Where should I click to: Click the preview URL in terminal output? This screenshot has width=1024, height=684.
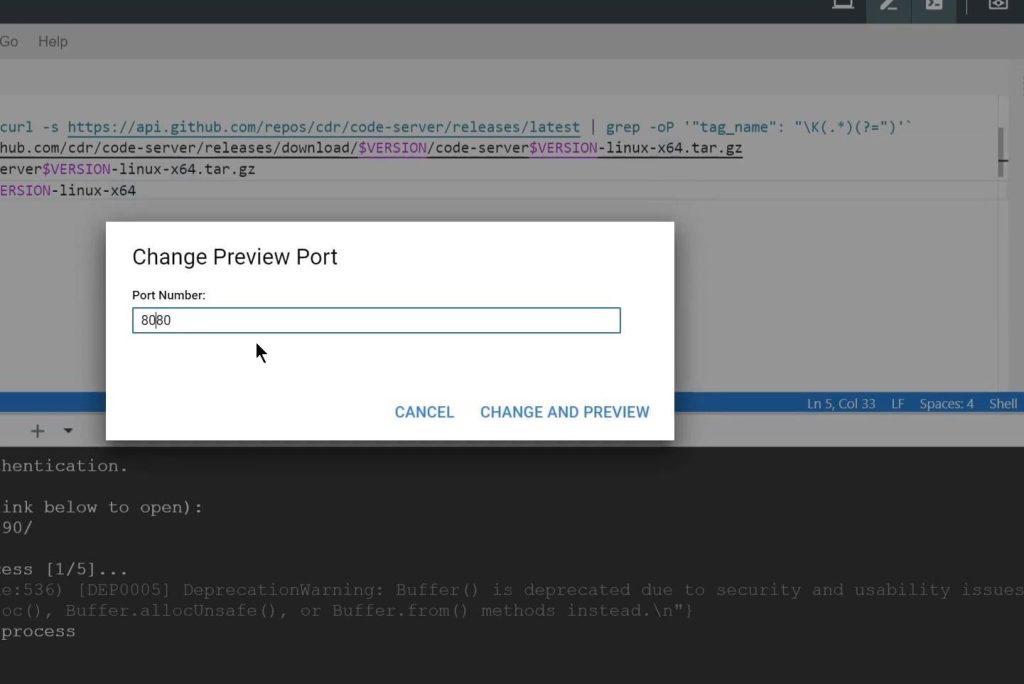pyautogui.click(x=15, y=527)
